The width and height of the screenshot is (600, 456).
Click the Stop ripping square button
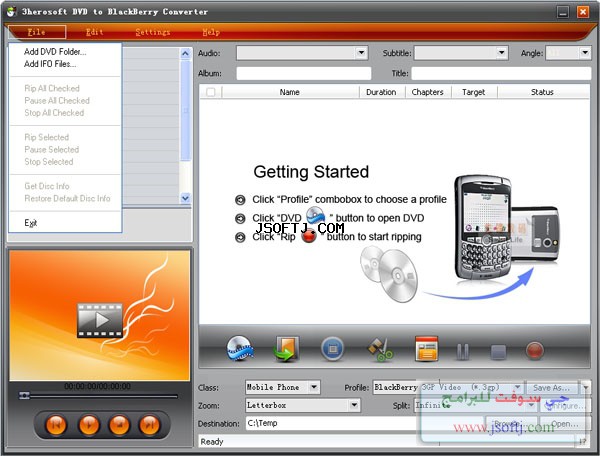click(498, 352)
